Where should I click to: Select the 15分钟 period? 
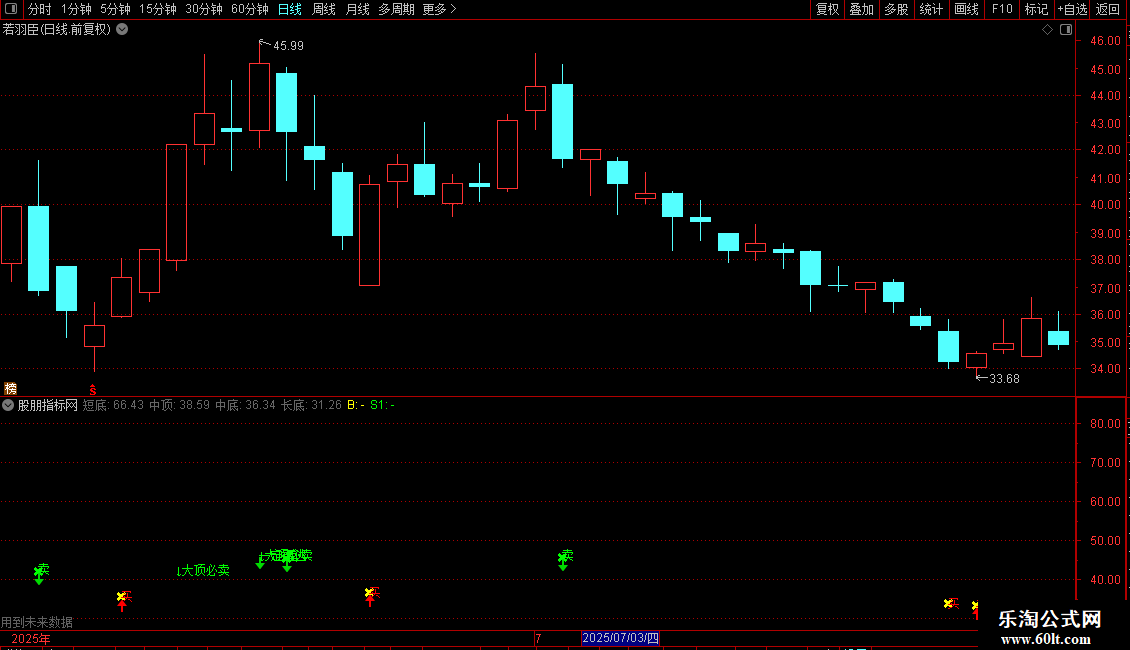click(x=157, y=9)
